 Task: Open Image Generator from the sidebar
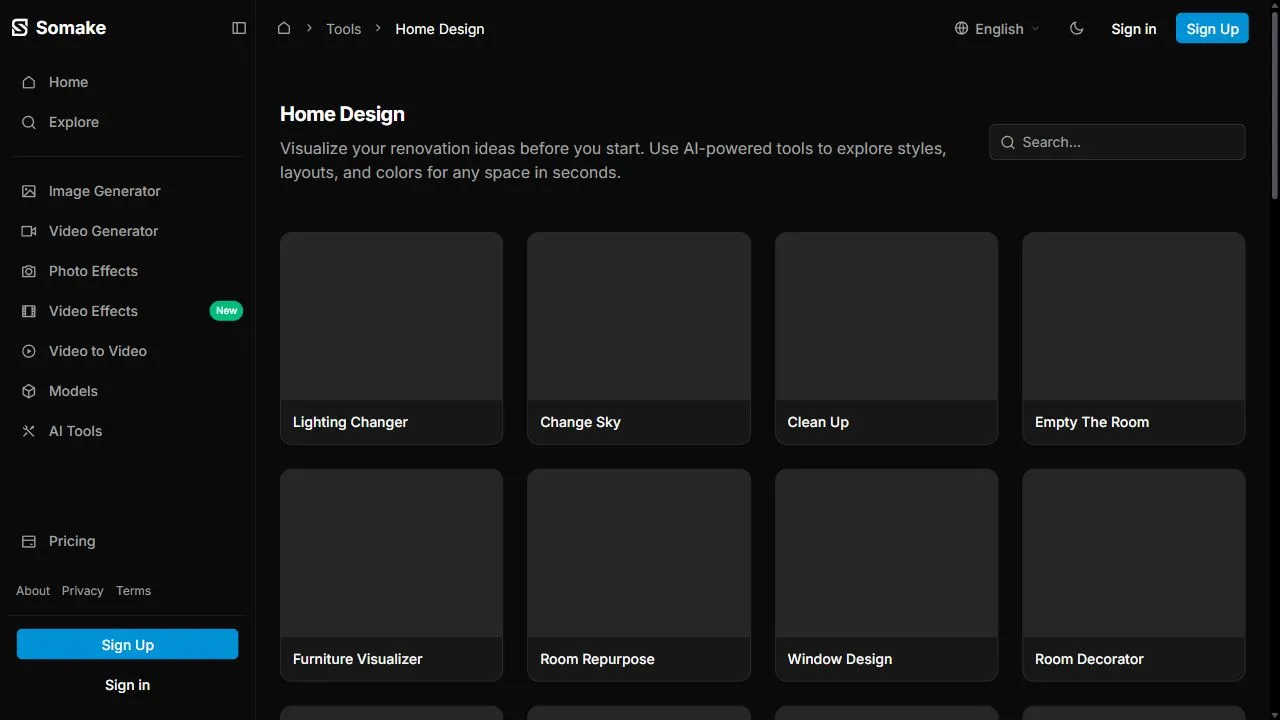128,191
